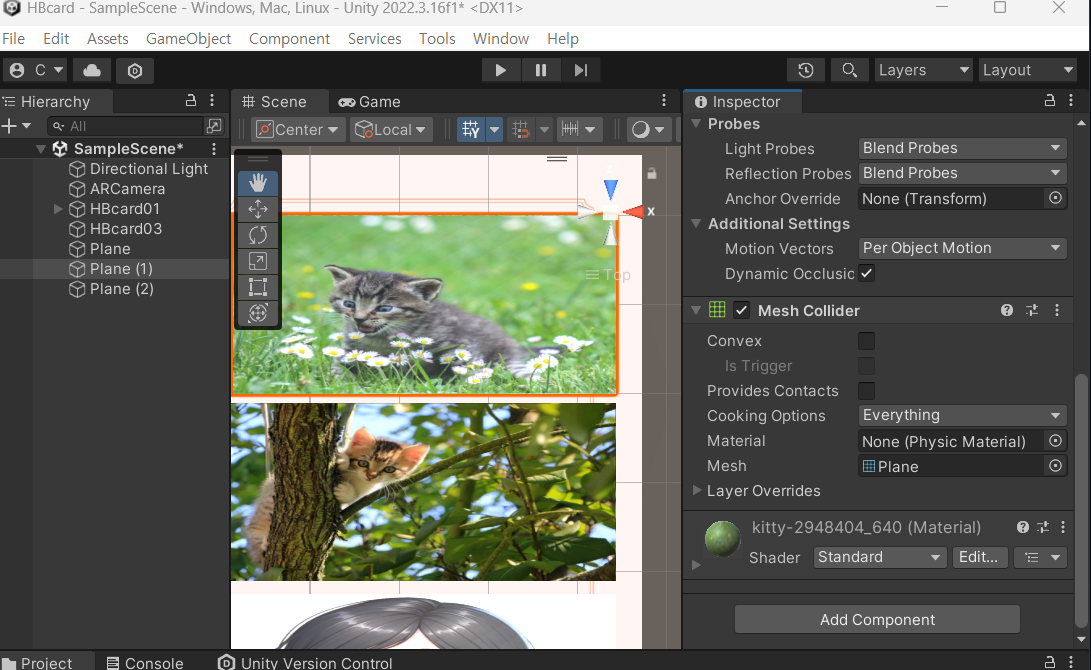
Task: Open the Window menu
Action: pyautogui.click(x=501, y=39)
